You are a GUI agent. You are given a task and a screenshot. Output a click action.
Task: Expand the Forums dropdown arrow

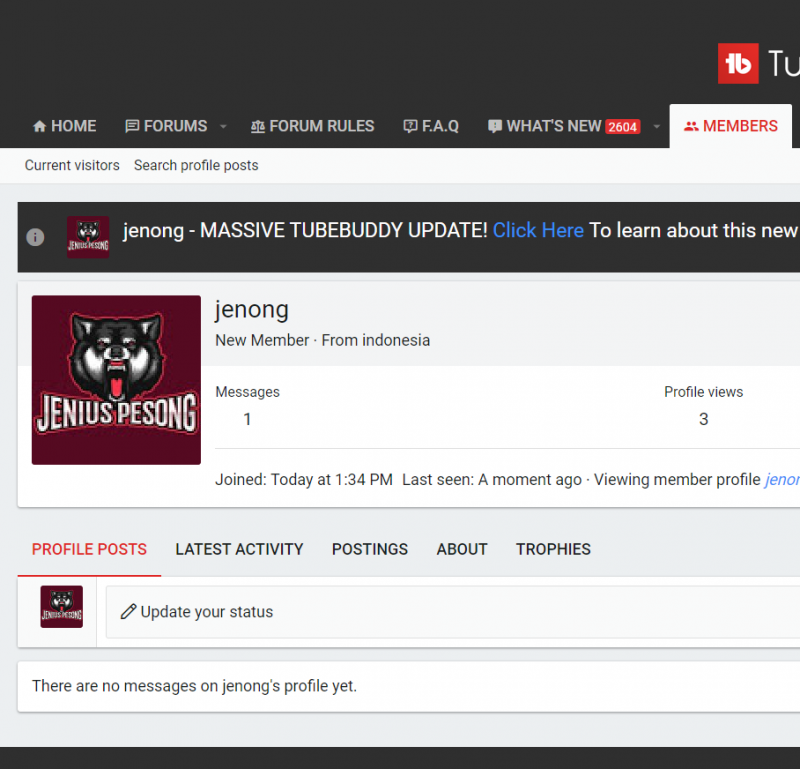point(223,127)
